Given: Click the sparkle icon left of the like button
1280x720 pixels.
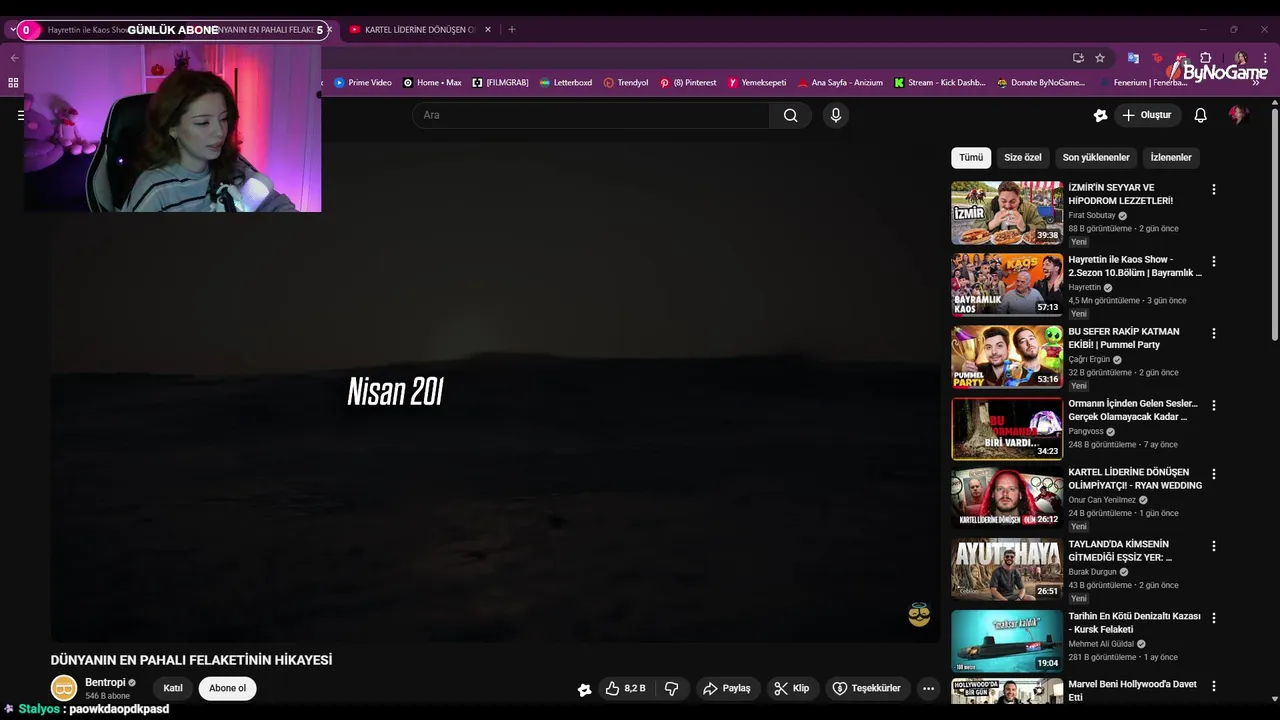Looking at the screenshot, I should tap(585, 689).
